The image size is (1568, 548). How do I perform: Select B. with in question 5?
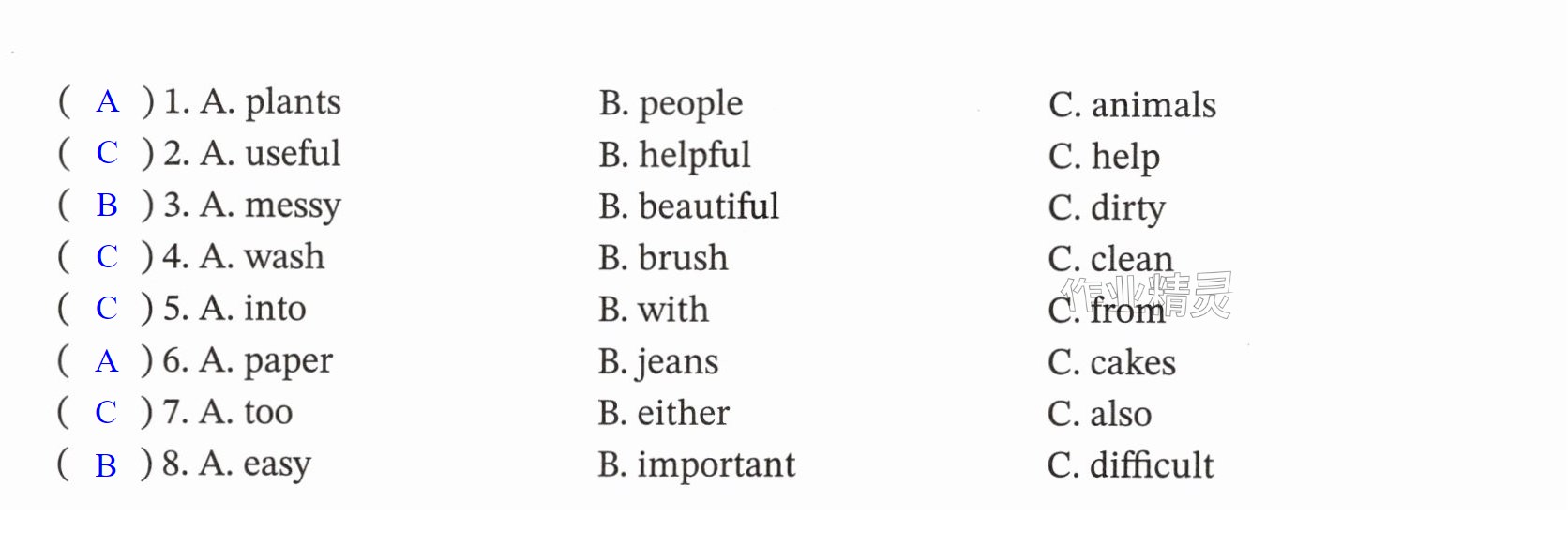tap(654, 310)
